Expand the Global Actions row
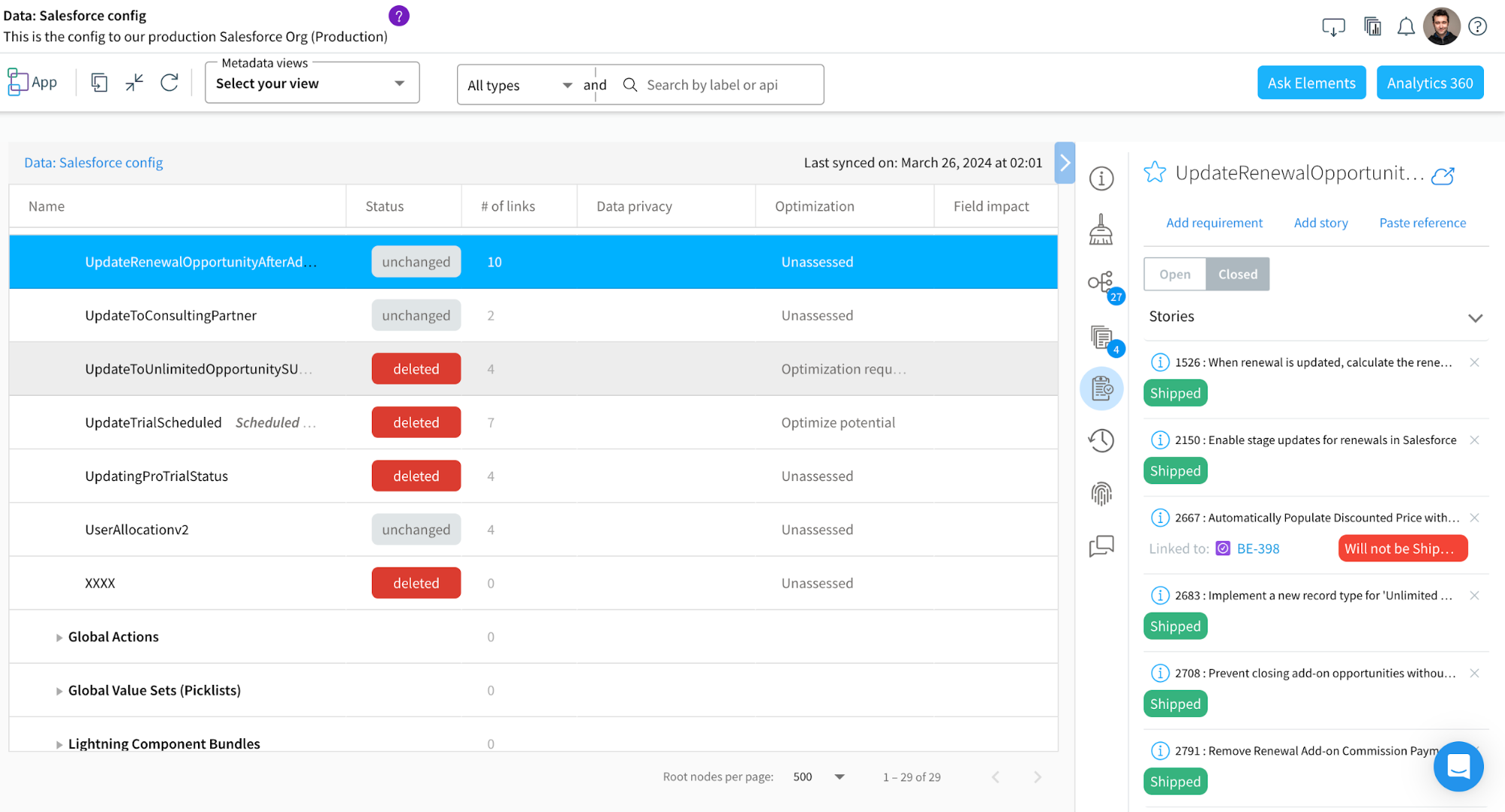This screenshot has width=1505, height=812. pos(60,637)
